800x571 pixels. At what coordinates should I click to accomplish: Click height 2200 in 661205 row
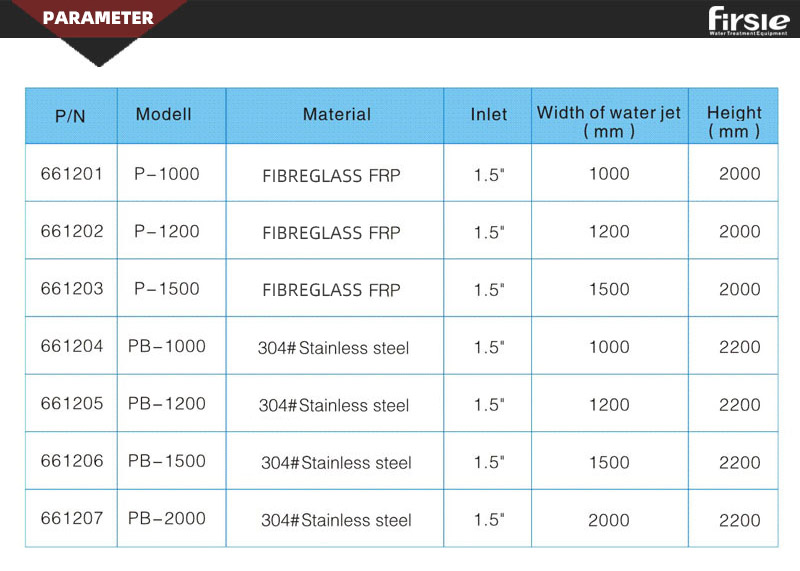(740, 405)
